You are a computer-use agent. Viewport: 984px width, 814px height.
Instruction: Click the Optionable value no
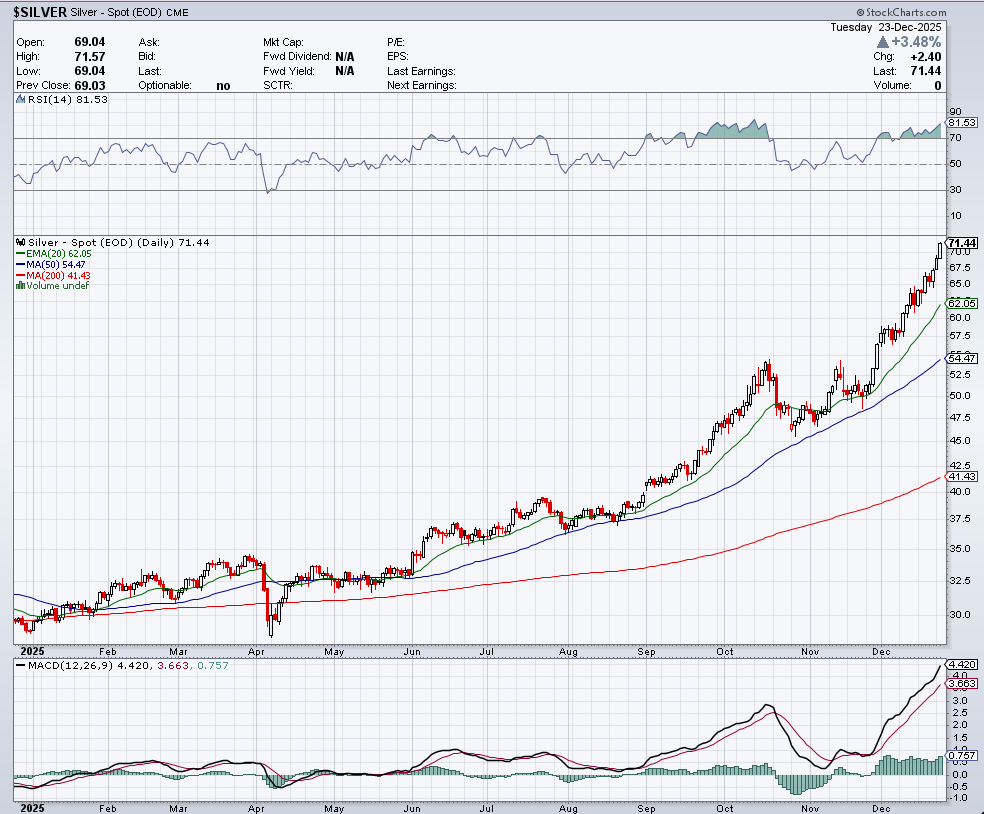223,86
